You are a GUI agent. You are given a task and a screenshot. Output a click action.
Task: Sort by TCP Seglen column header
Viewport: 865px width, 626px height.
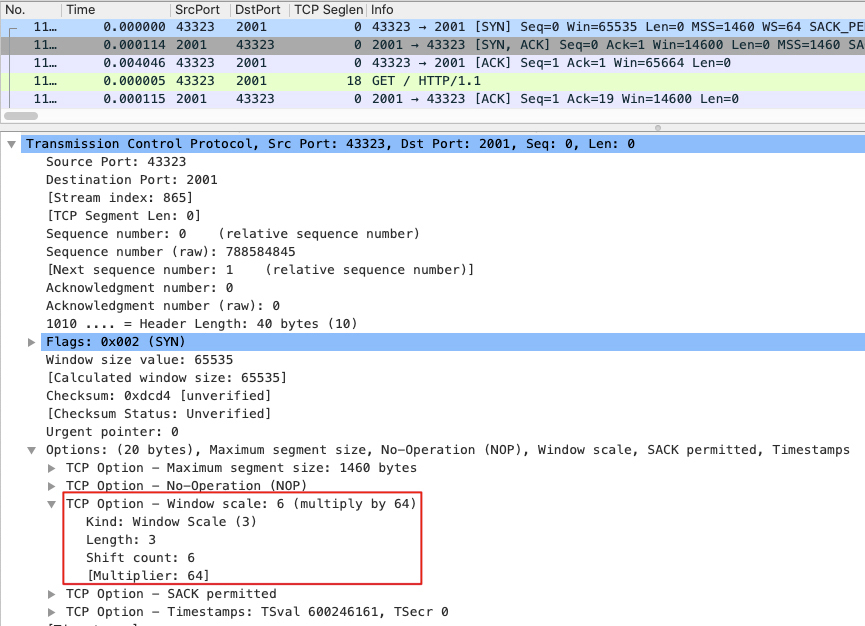(x=328, y=10)
